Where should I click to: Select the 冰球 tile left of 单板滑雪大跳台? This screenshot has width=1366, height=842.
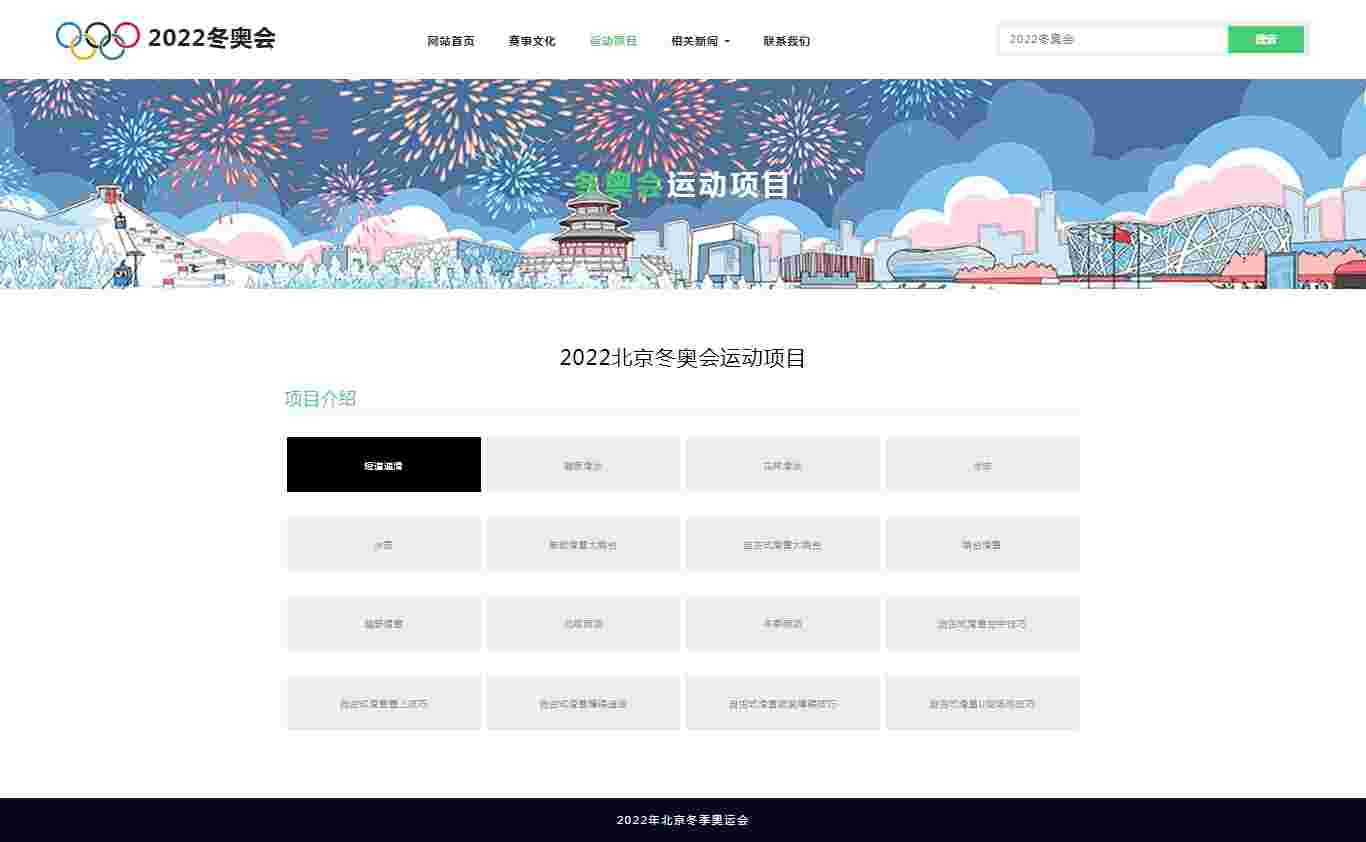384,545
